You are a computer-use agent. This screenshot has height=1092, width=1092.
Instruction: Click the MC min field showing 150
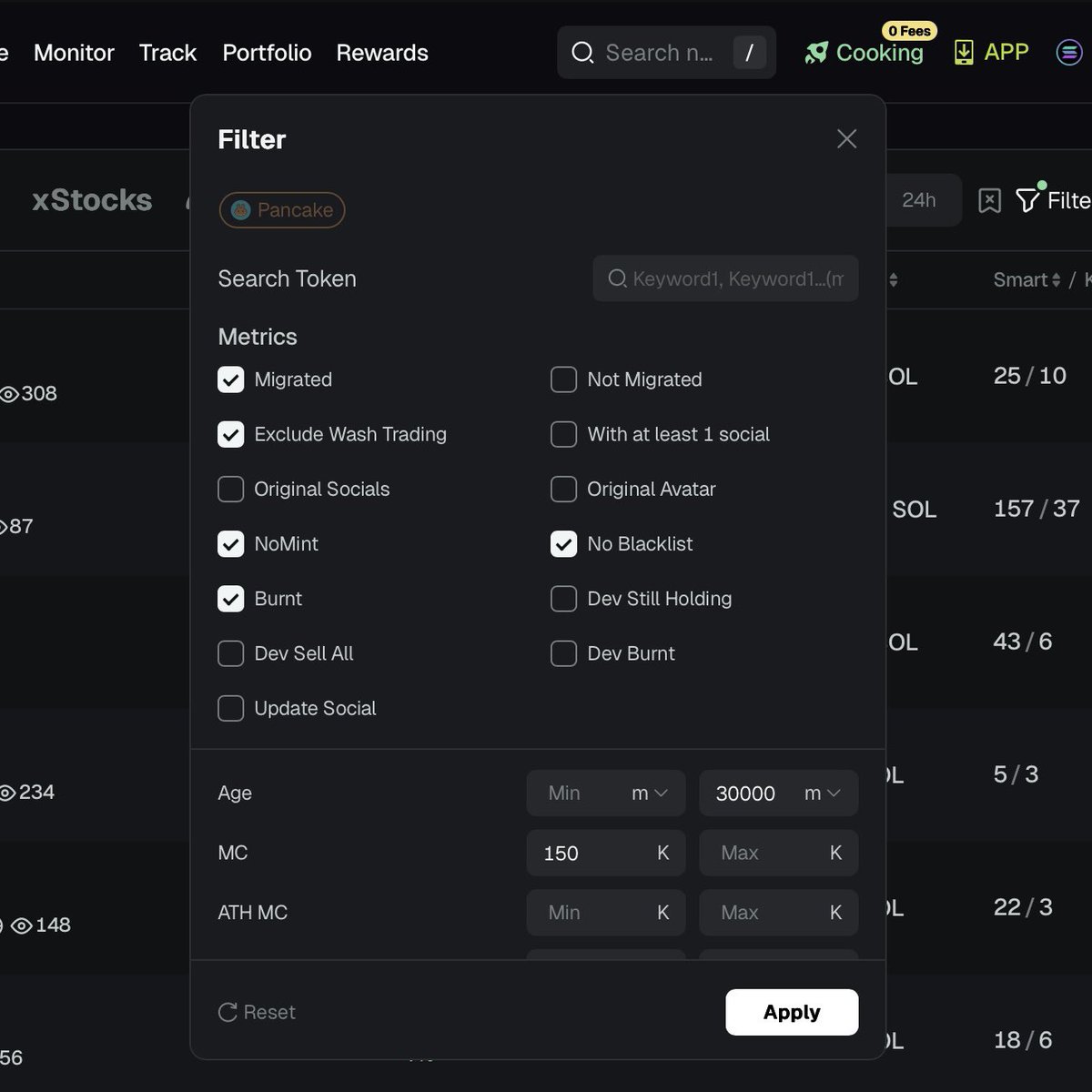click(x=605, y=853)
